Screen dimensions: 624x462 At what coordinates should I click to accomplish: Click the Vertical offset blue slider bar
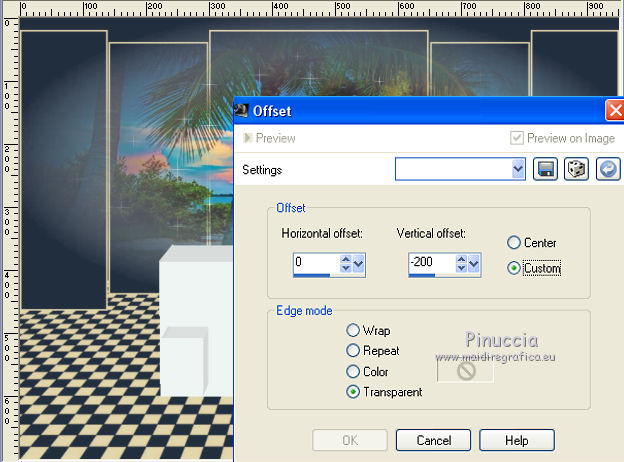pos(422,275)
